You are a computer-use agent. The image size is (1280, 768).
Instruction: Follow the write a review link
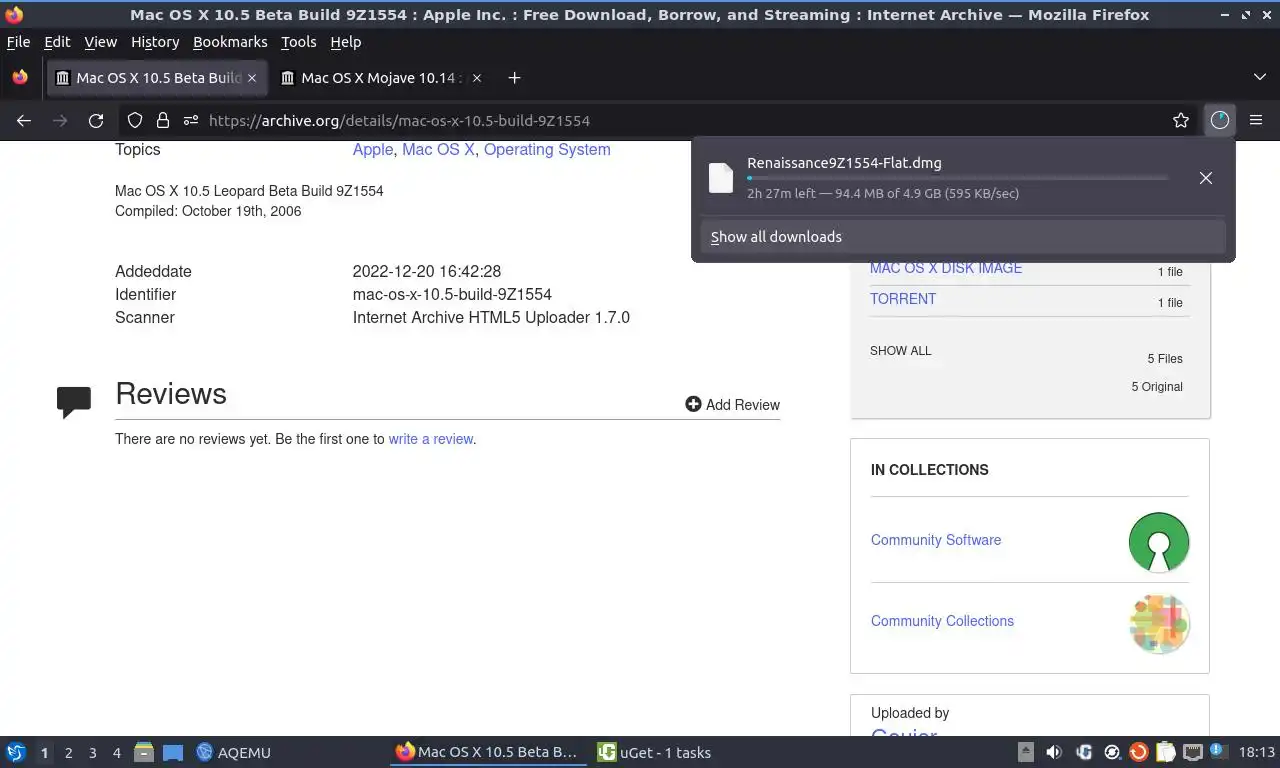(x=431, y=439)
